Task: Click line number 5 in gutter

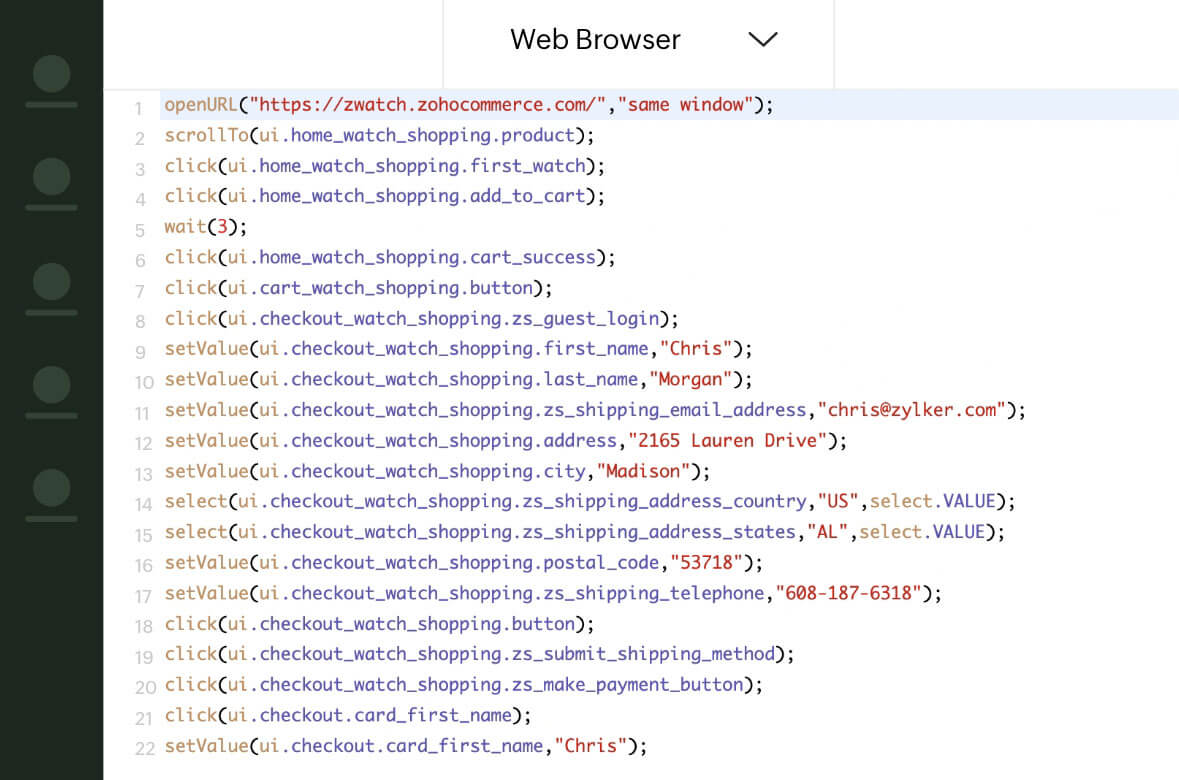Action: [x=140, y=231]
